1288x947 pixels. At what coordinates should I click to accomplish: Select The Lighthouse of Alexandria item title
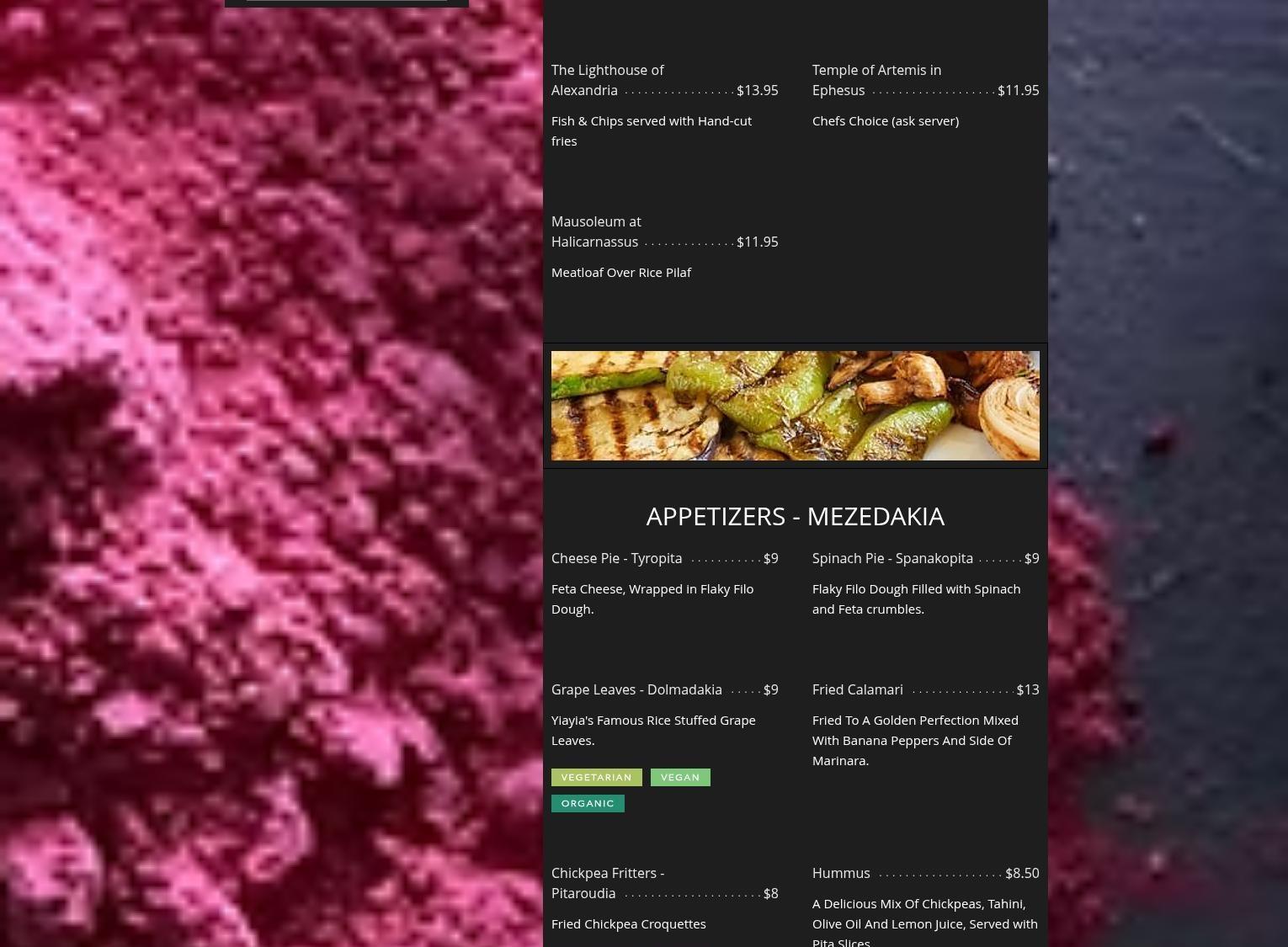click(608, 80)
